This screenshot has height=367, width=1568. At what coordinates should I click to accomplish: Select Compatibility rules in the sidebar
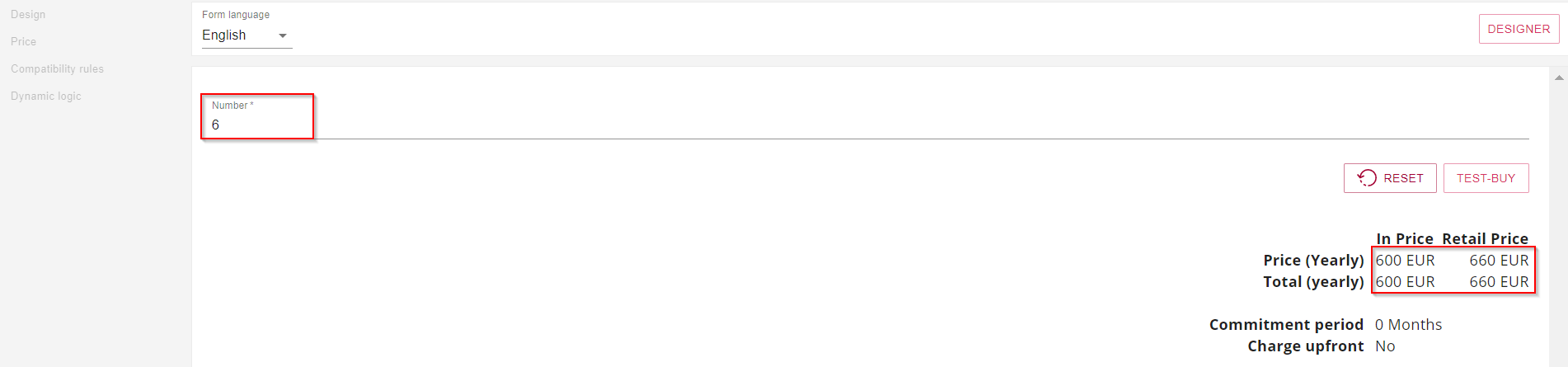point(57,69)
